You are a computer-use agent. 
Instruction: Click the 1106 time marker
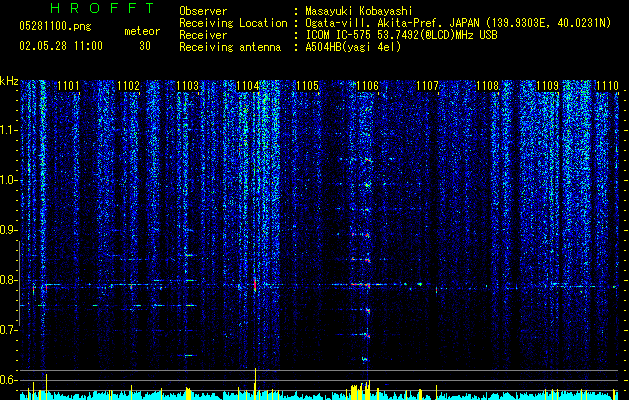point(367,86)
